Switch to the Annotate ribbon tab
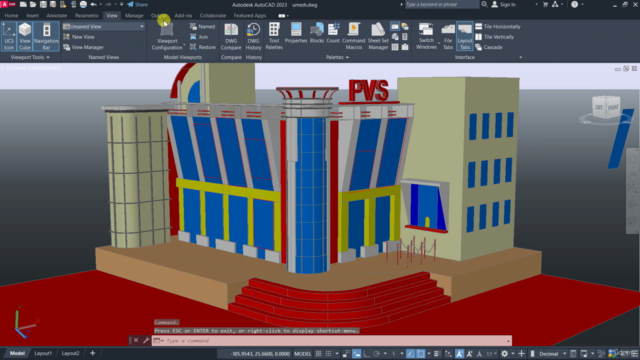This screenshot has height=360, width=640. (57, 16)
